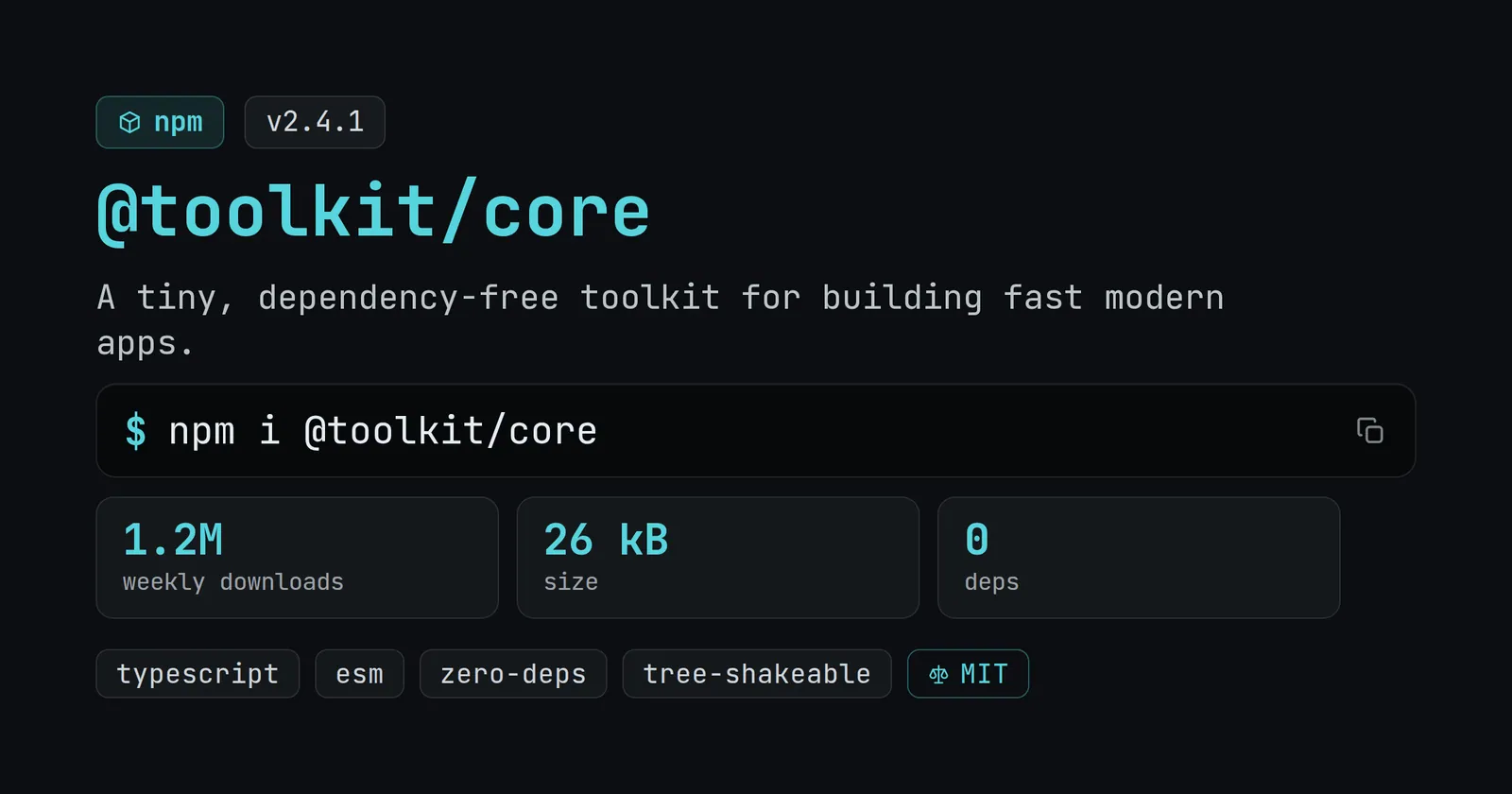Open the 0 deps stat card
Viewport: 1512px width, 794px height.
(x=1139, y=558)
